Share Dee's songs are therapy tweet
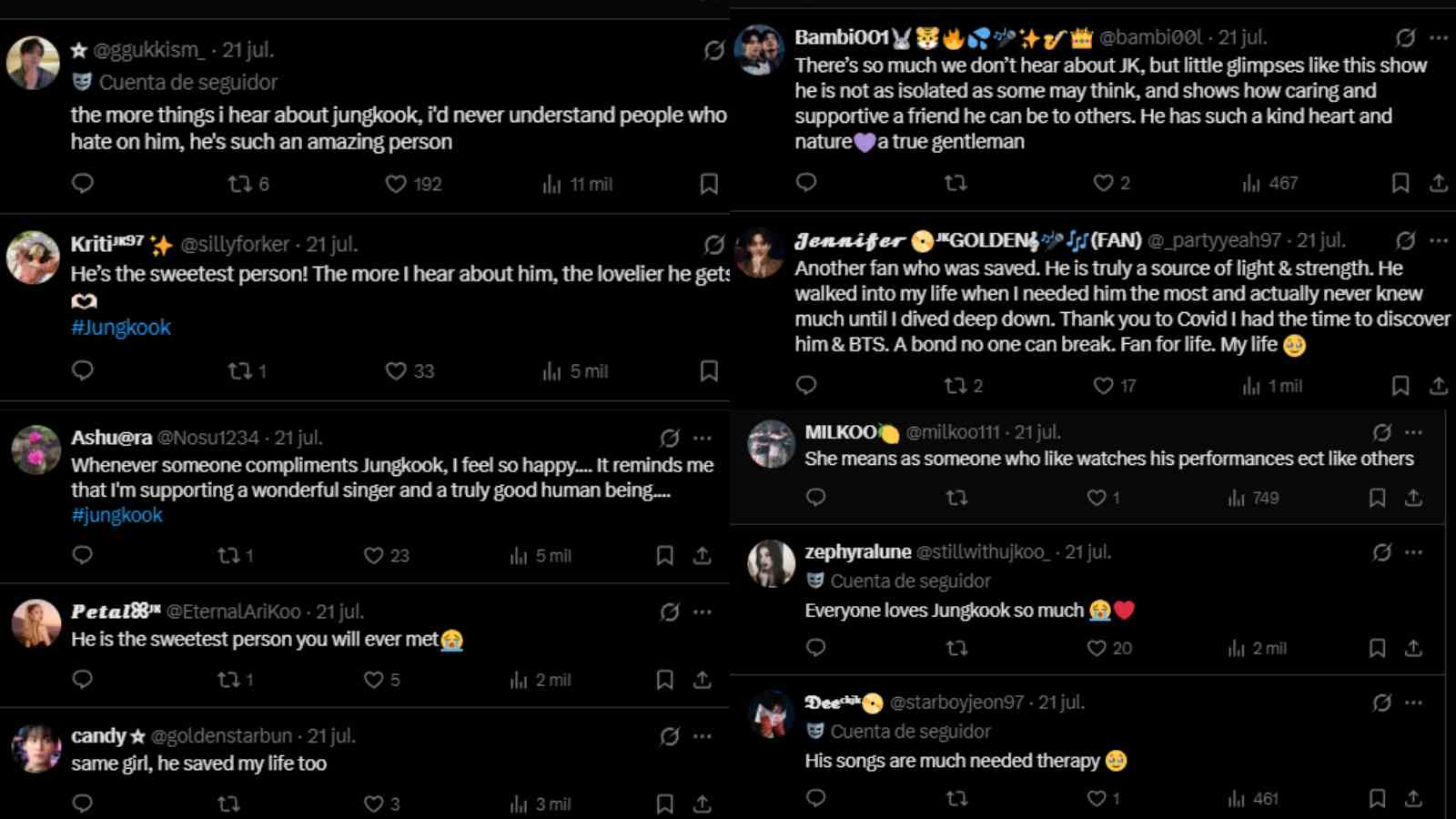The height and width of the screenshot is (819, 1456). click(1413, 798)
